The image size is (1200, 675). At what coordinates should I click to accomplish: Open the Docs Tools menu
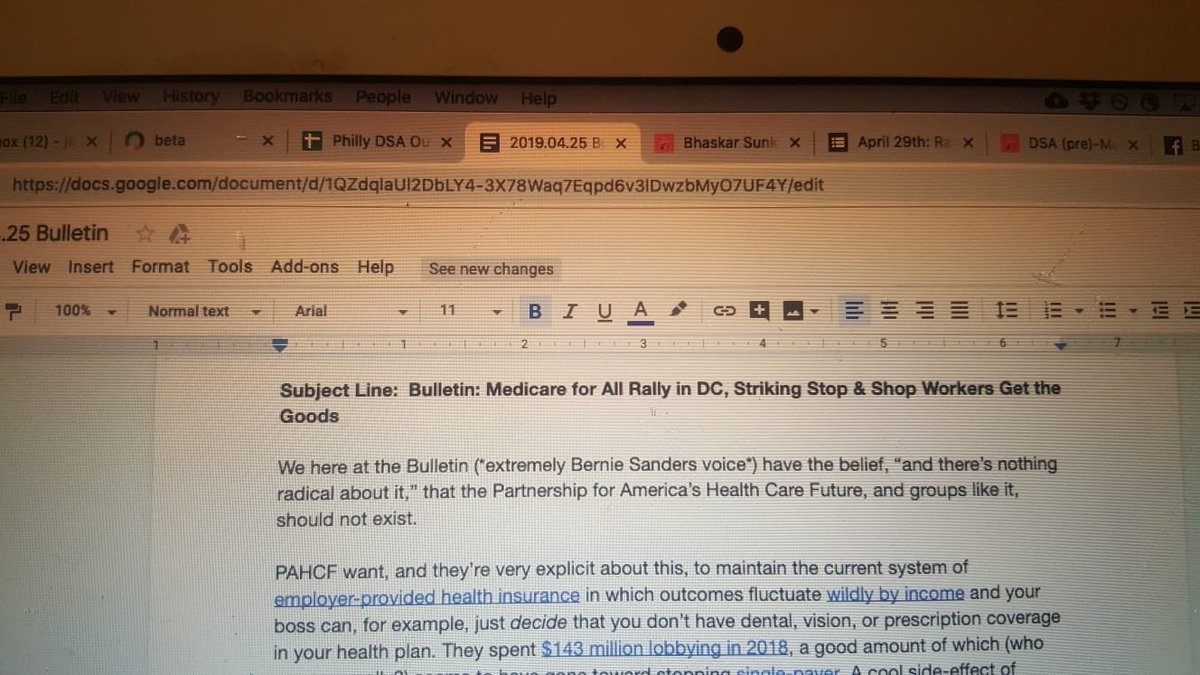(x=230, y=266)
